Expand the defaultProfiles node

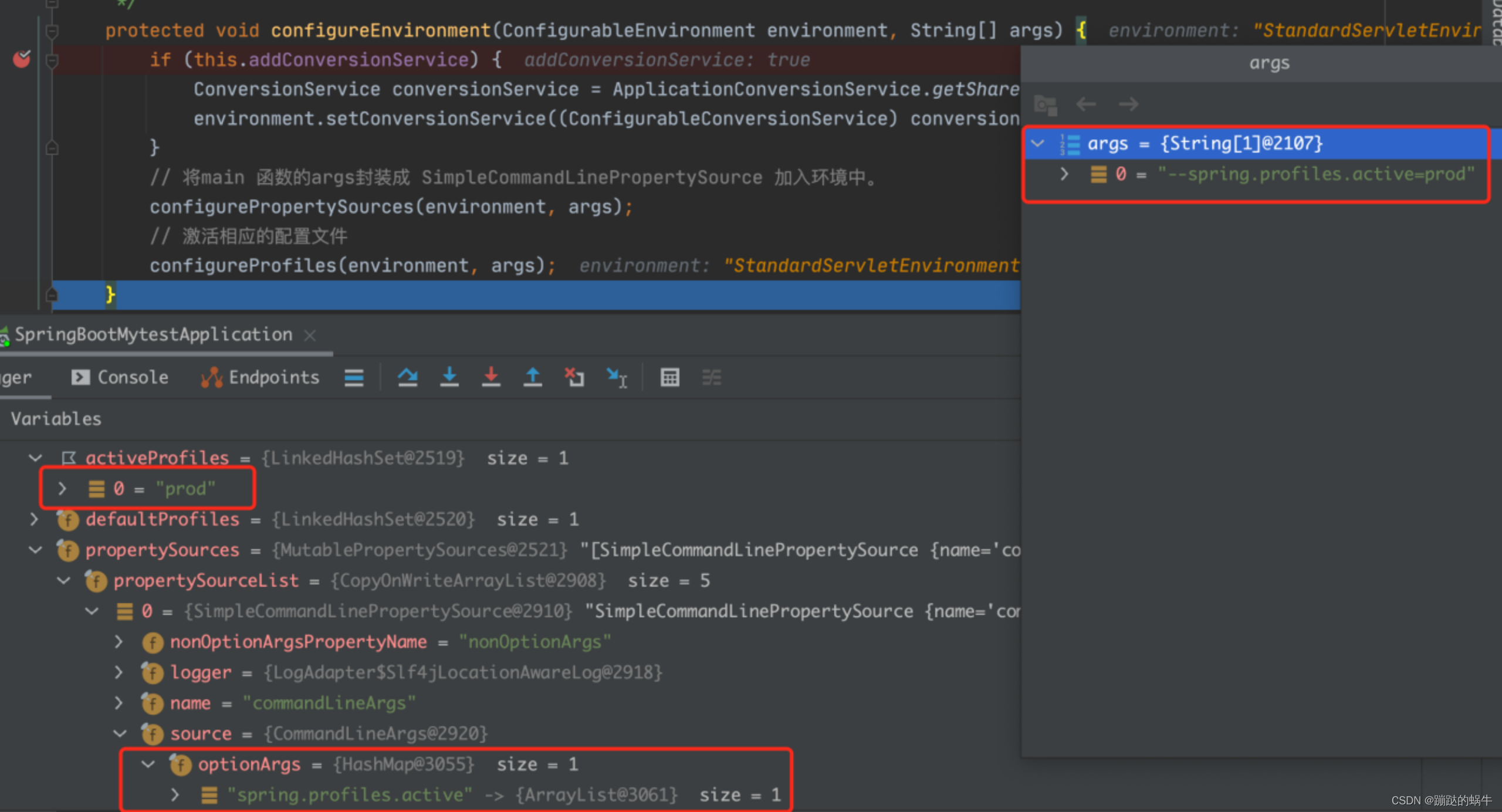click(x=34, y=519)
